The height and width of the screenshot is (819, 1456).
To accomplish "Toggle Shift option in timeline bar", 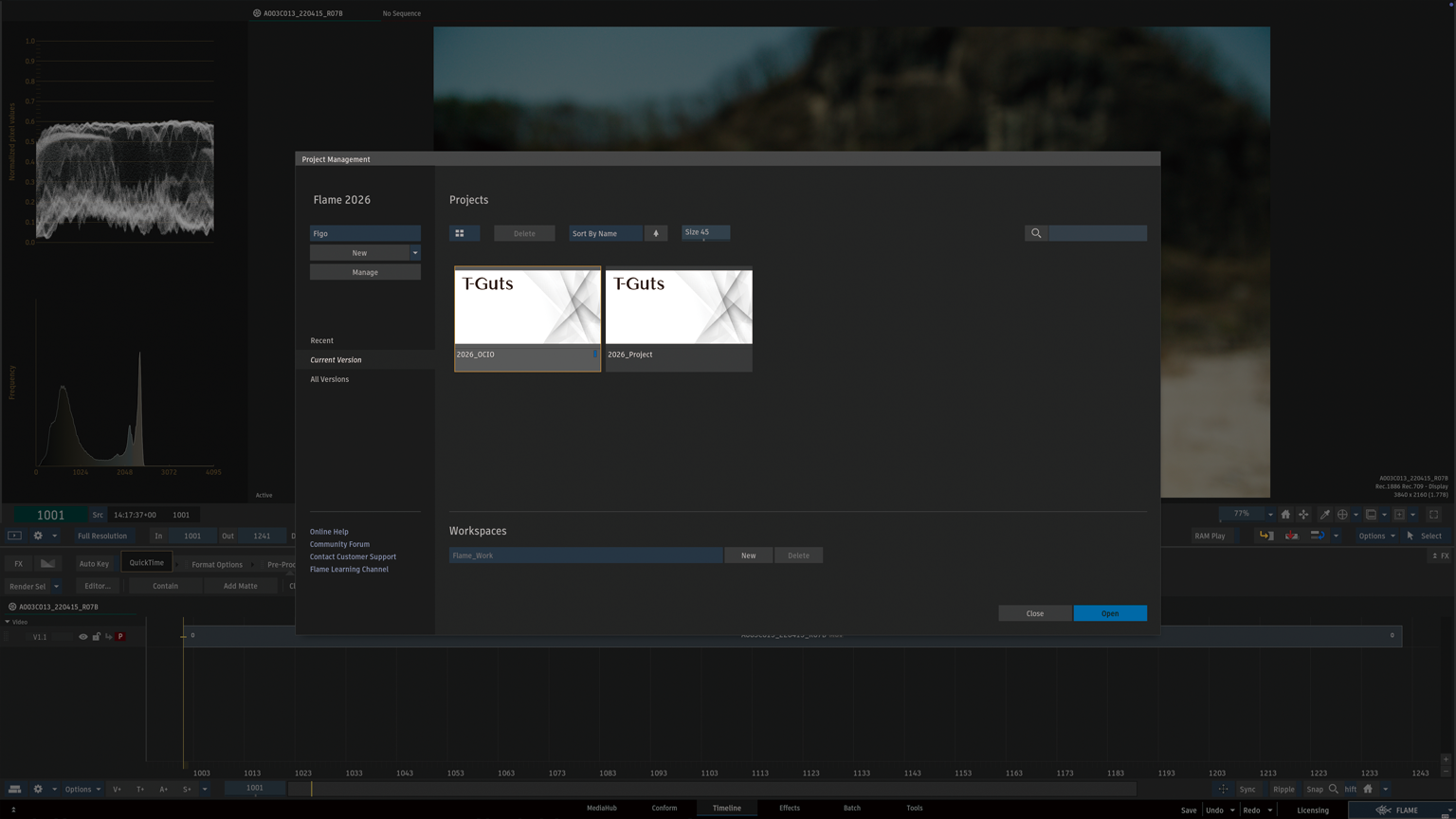I will coord(1350,789).
